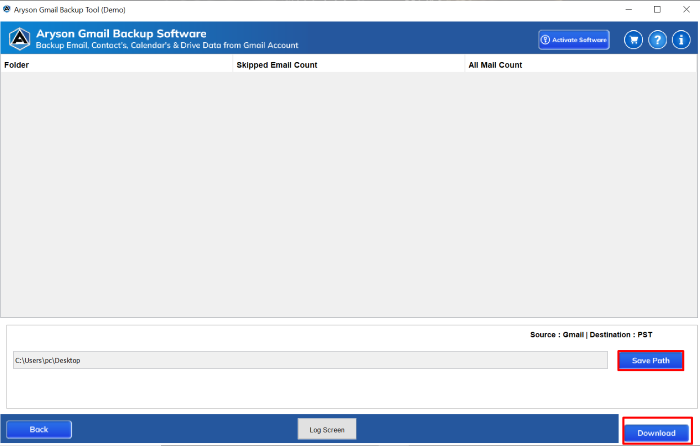The width and height of the screenshot is (700, 446).
Task: Go back using the Back button
Action: pos(39,429)
